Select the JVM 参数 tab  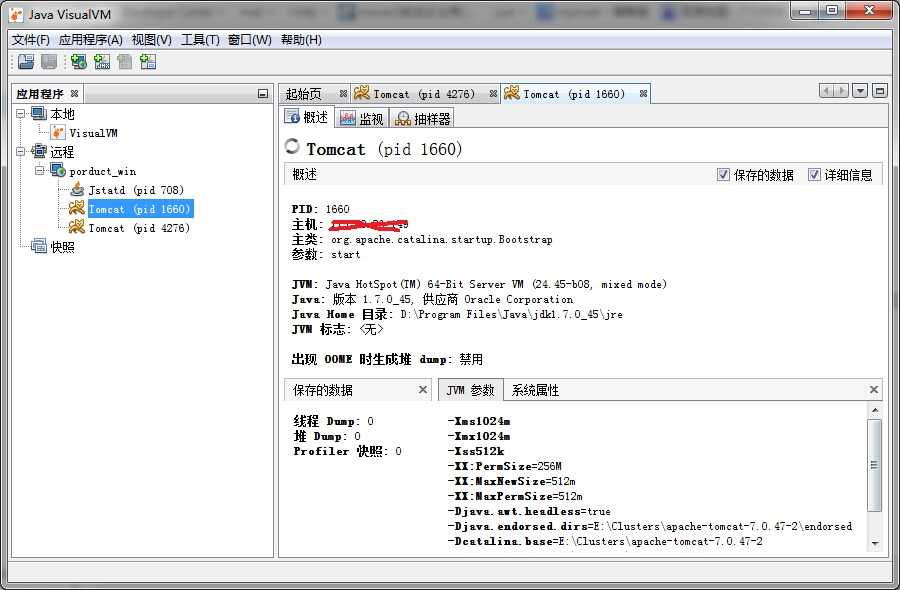[471, 390]
